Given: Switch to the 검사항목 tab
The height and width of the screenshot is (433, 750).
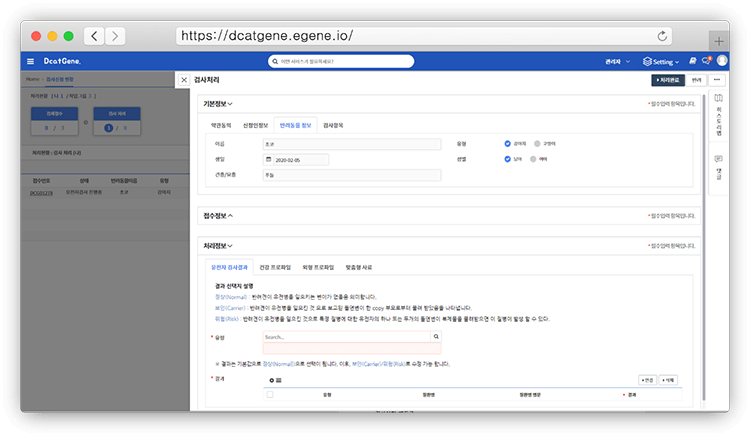Looking at the screenshot, I should [333, 125].
